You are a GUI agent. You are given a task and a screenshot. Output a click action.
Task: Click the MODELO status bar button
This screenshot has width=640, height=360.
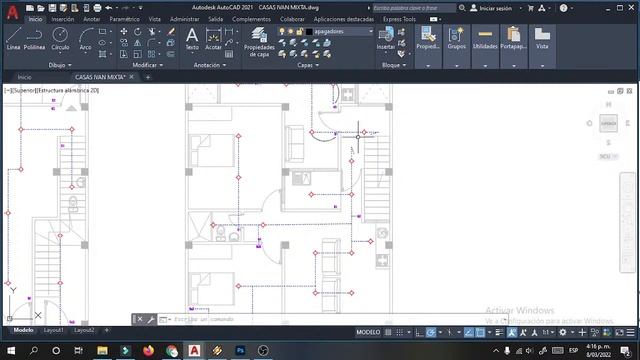point(368,333)
